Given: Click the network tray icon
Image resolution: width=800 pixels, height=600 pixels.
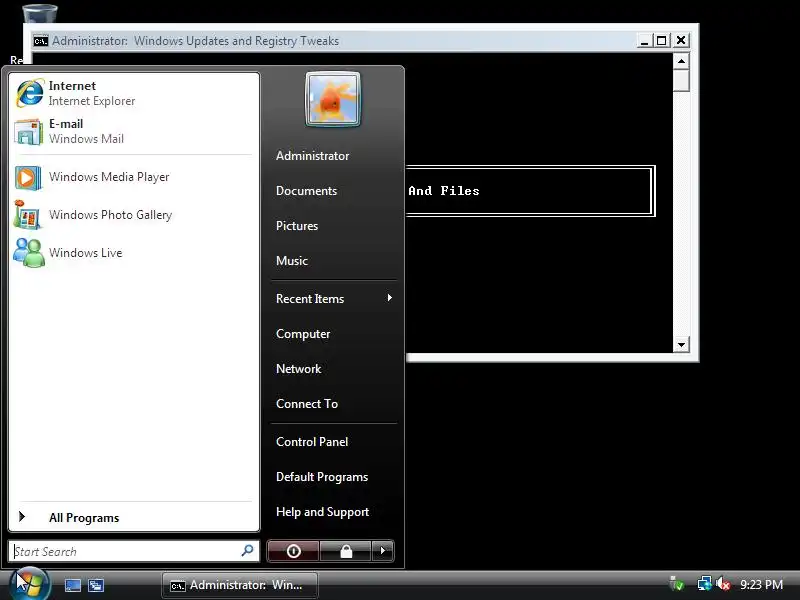Looking at the screenshot, I should [704, 584].
